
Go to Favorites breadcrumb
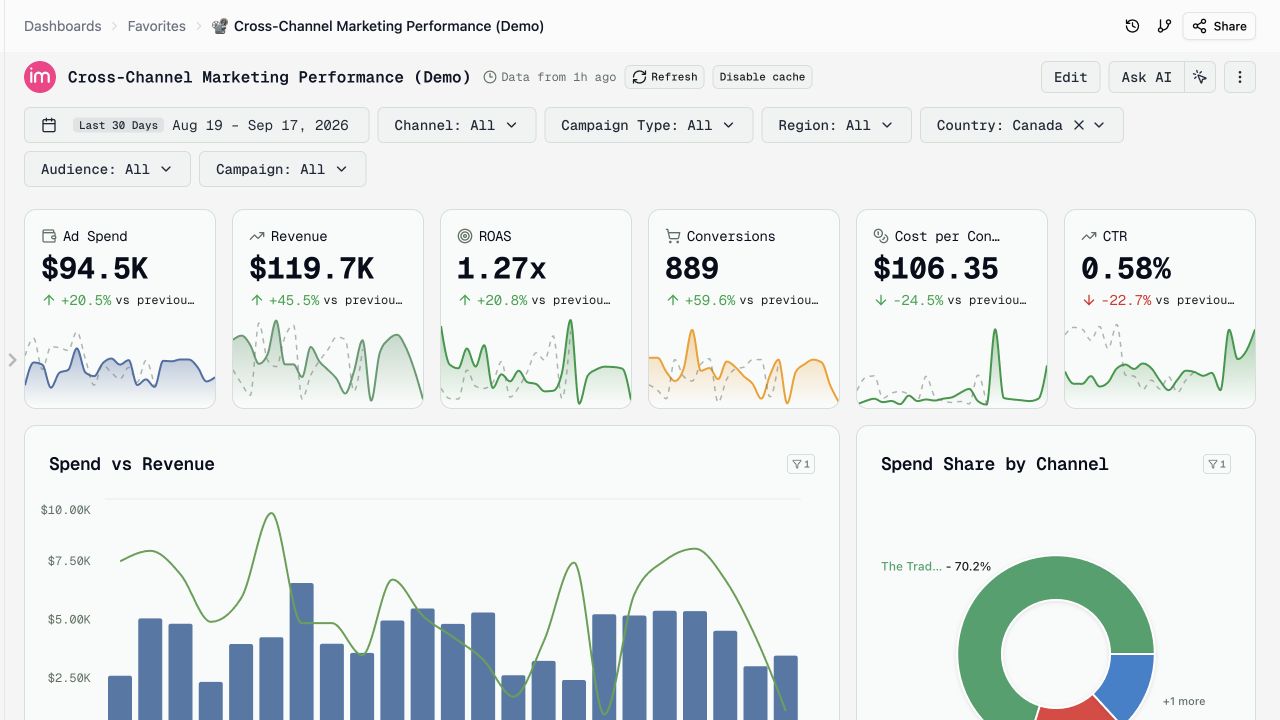click(156, 26)
